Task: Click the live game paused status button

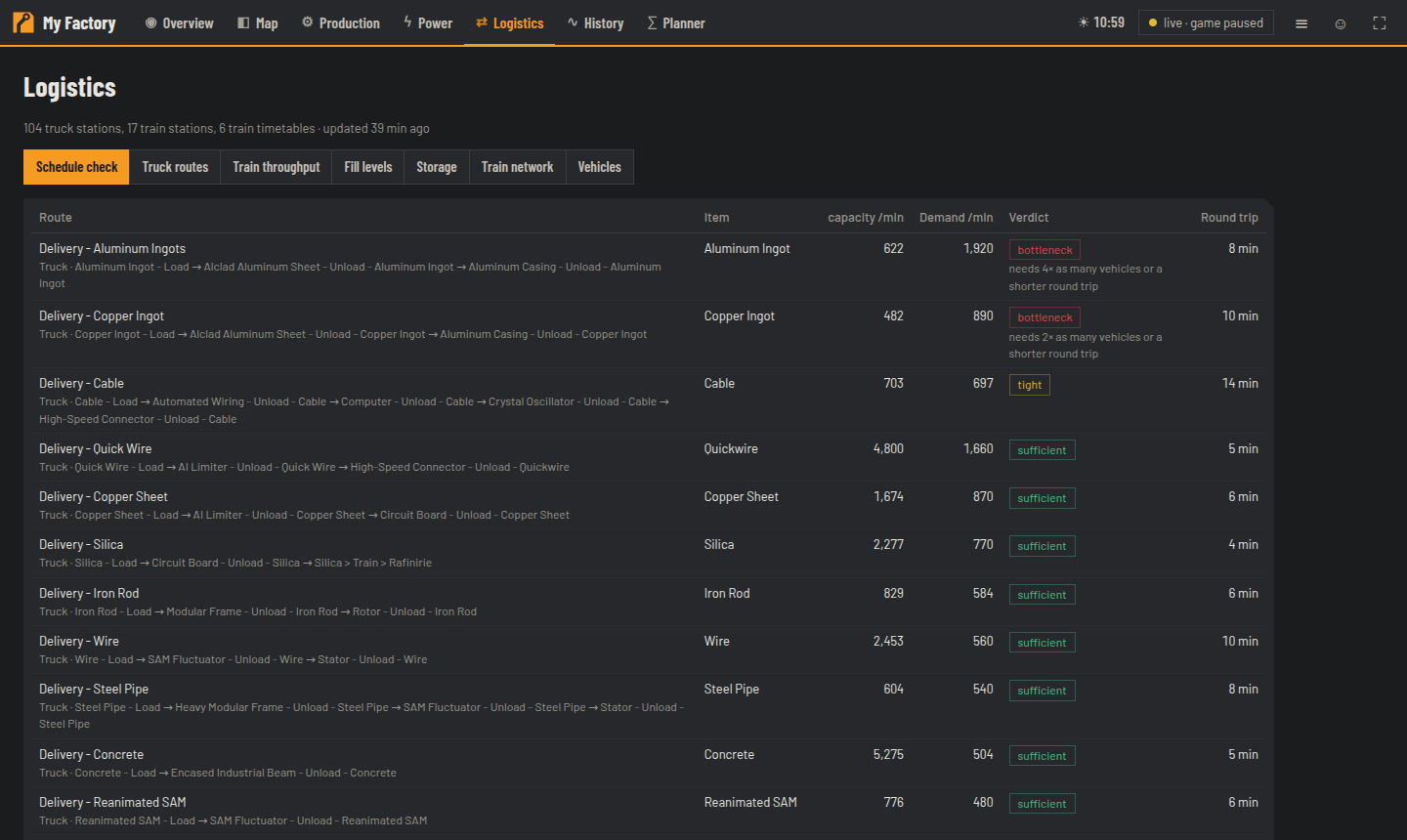Action: 1206,22
